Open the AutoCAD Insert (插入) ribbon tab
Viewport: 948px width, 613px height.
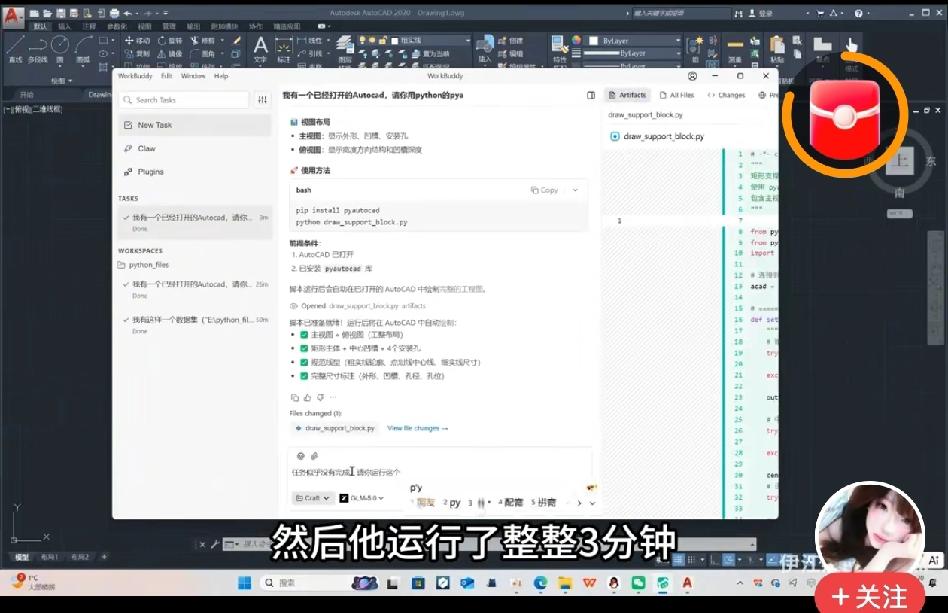(64, 27)
